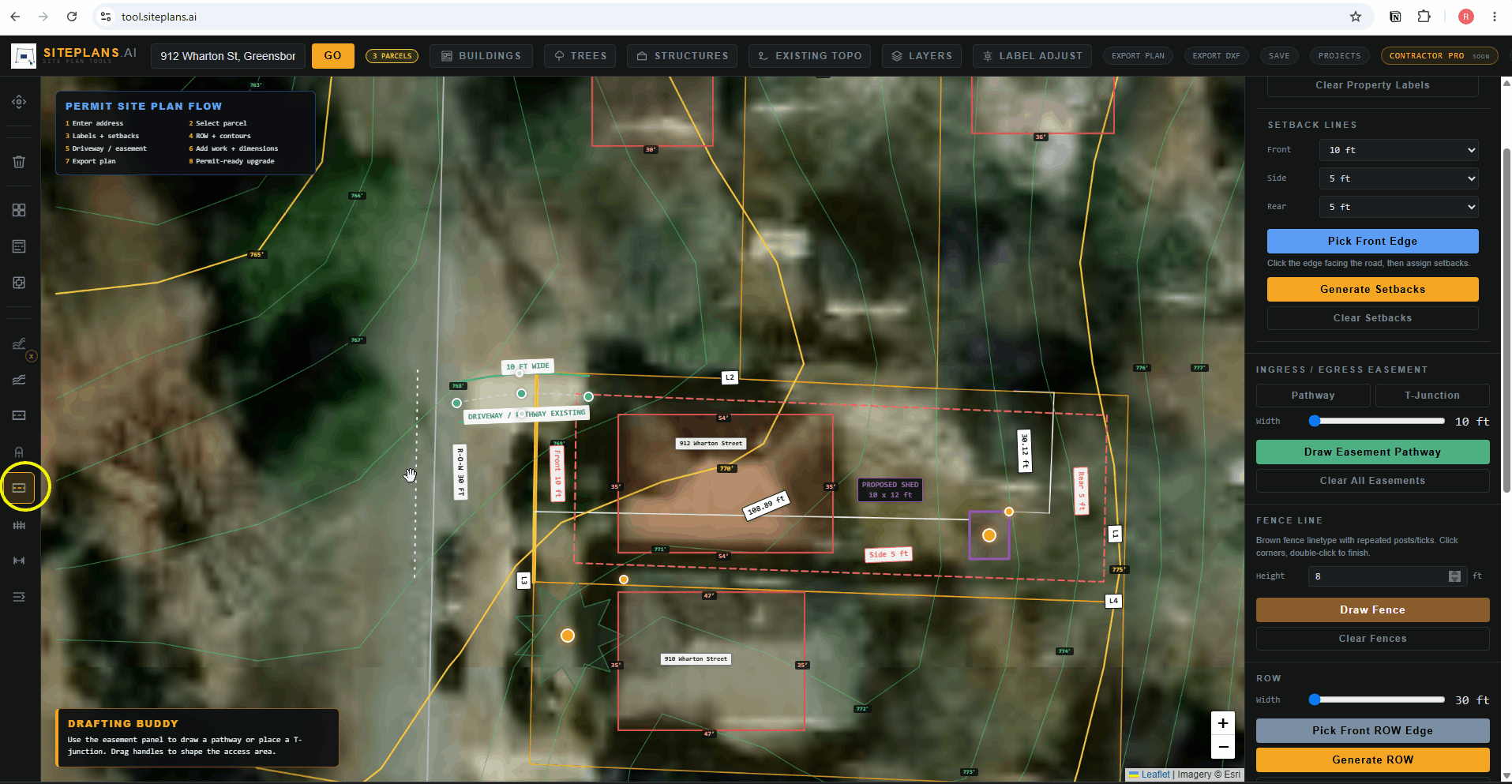1512x784 pixels.
Task: Select the arch-shaped driveway icon in sidebar
Action: tap(19, 452)
